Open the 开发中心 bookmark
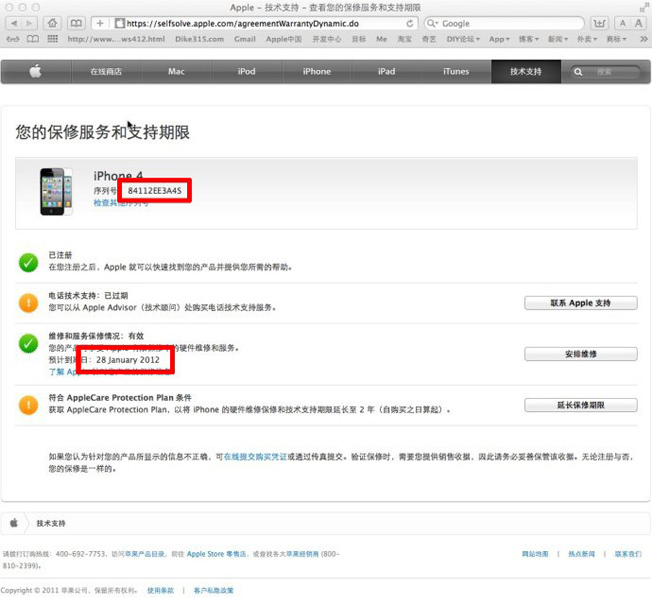 327,39
